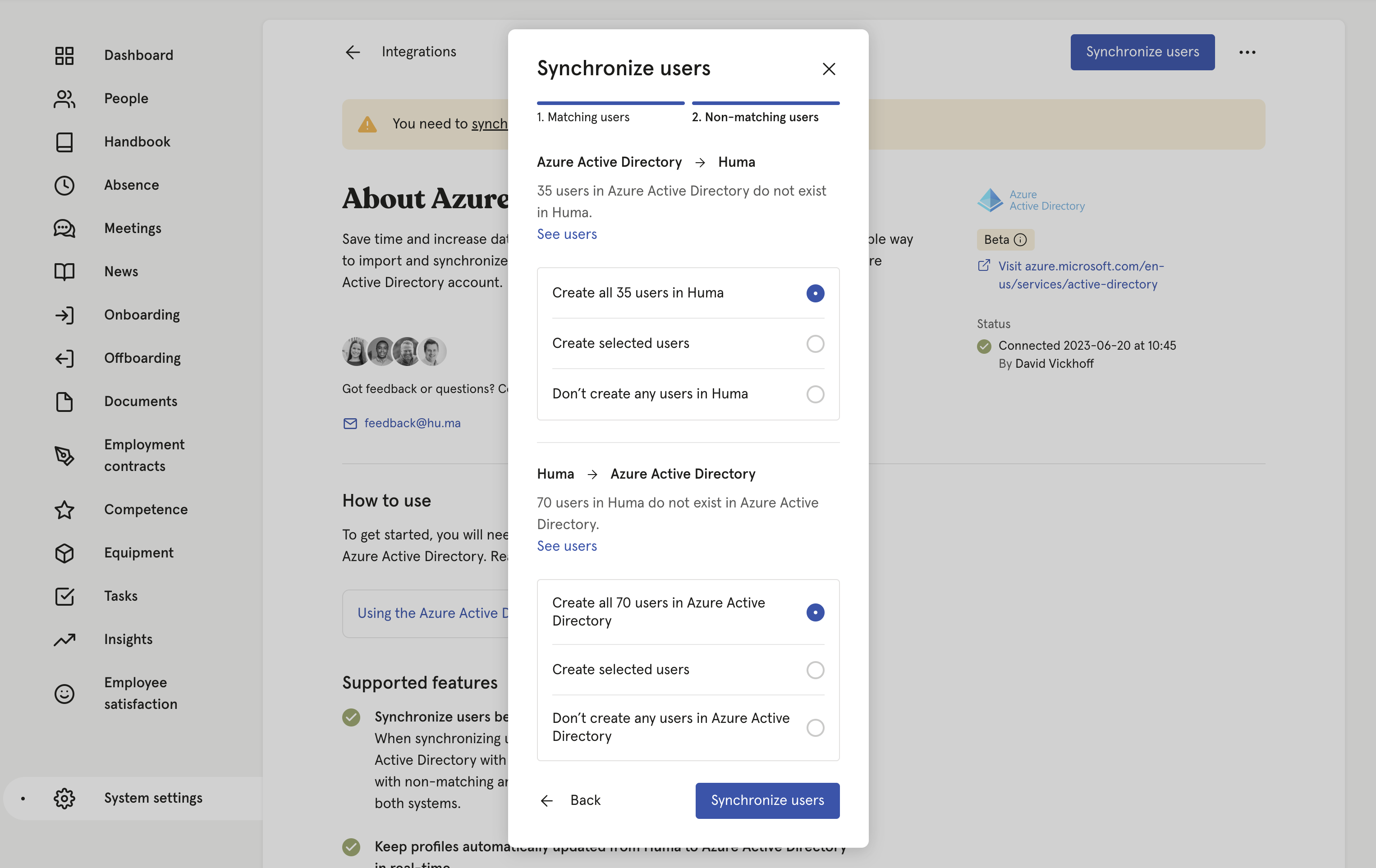1376x868 pixels.
Task: See users missing from Huma
Action: [566, 234]
